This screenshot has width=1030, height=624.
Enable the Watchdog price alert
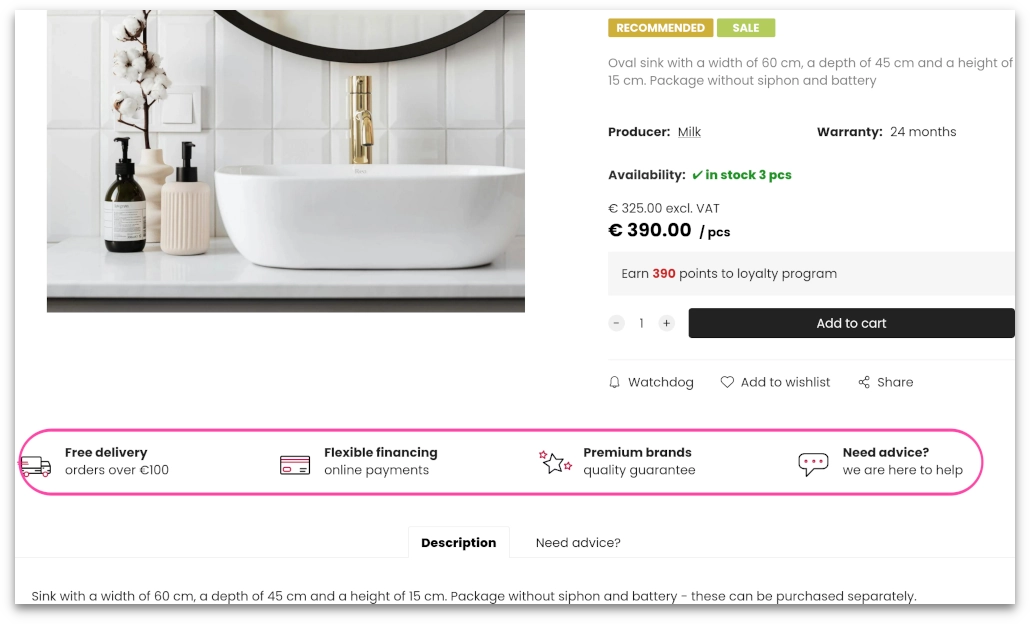(651, 382)
